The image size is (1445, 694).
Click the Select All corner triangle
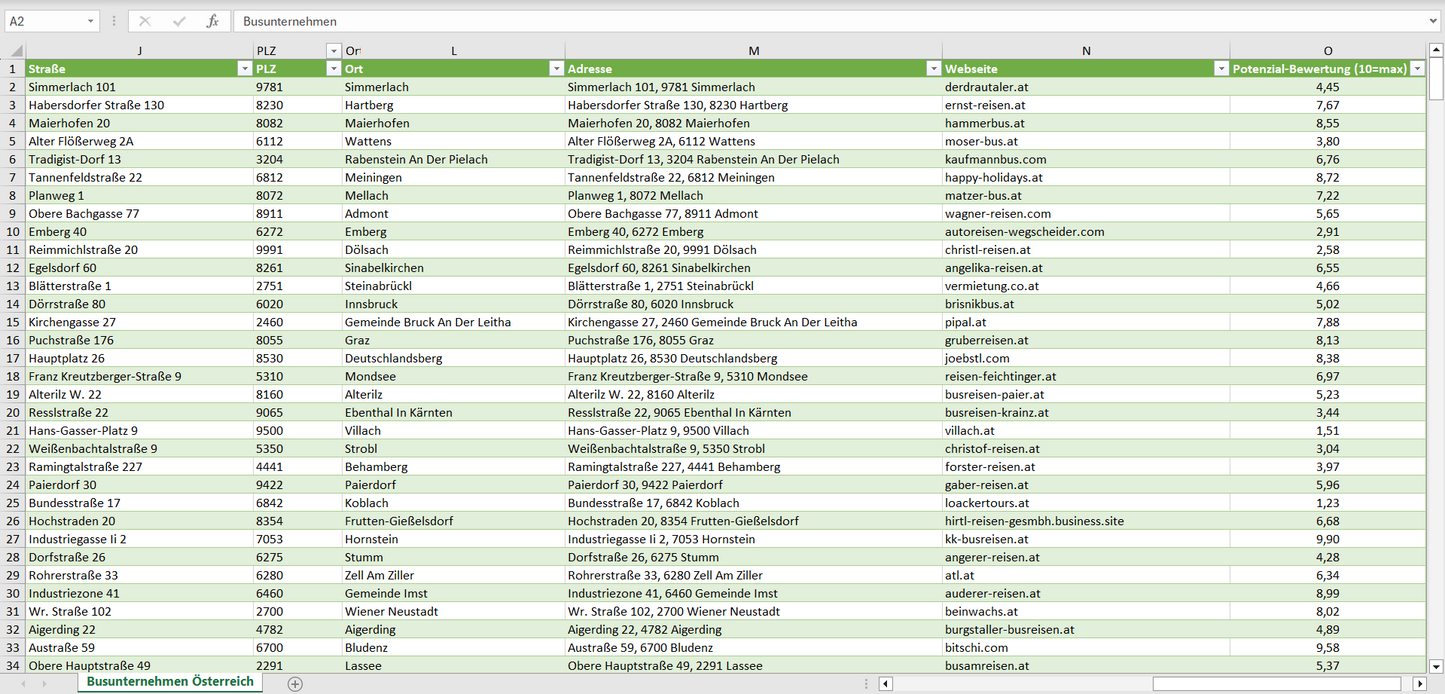[13, 51]
